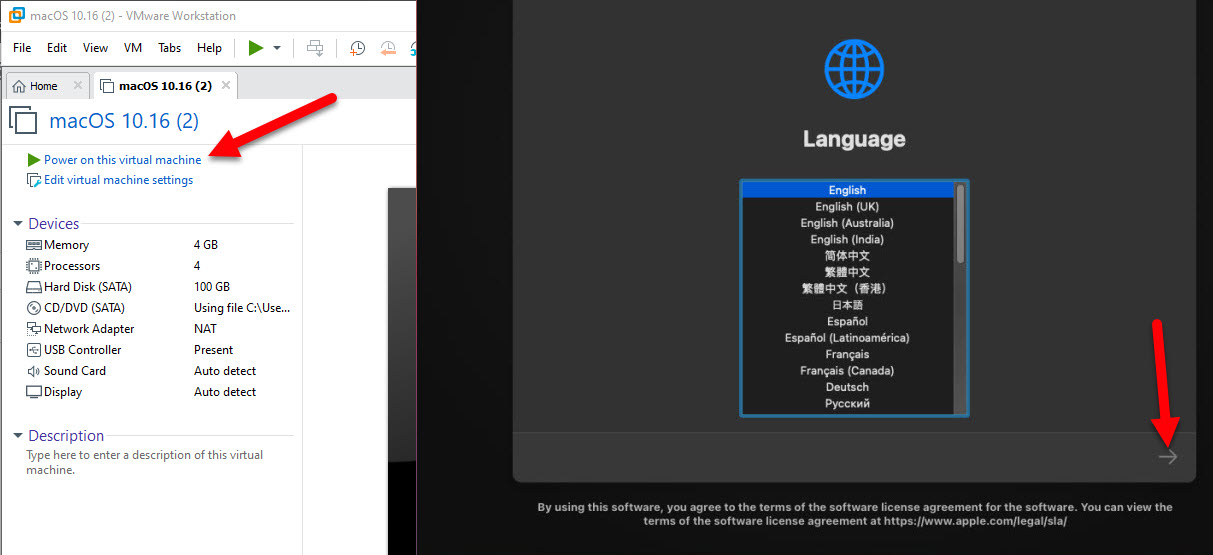Screen dimensions: 1213x555
Task: Select English (India) language
Action: point(847,240)
